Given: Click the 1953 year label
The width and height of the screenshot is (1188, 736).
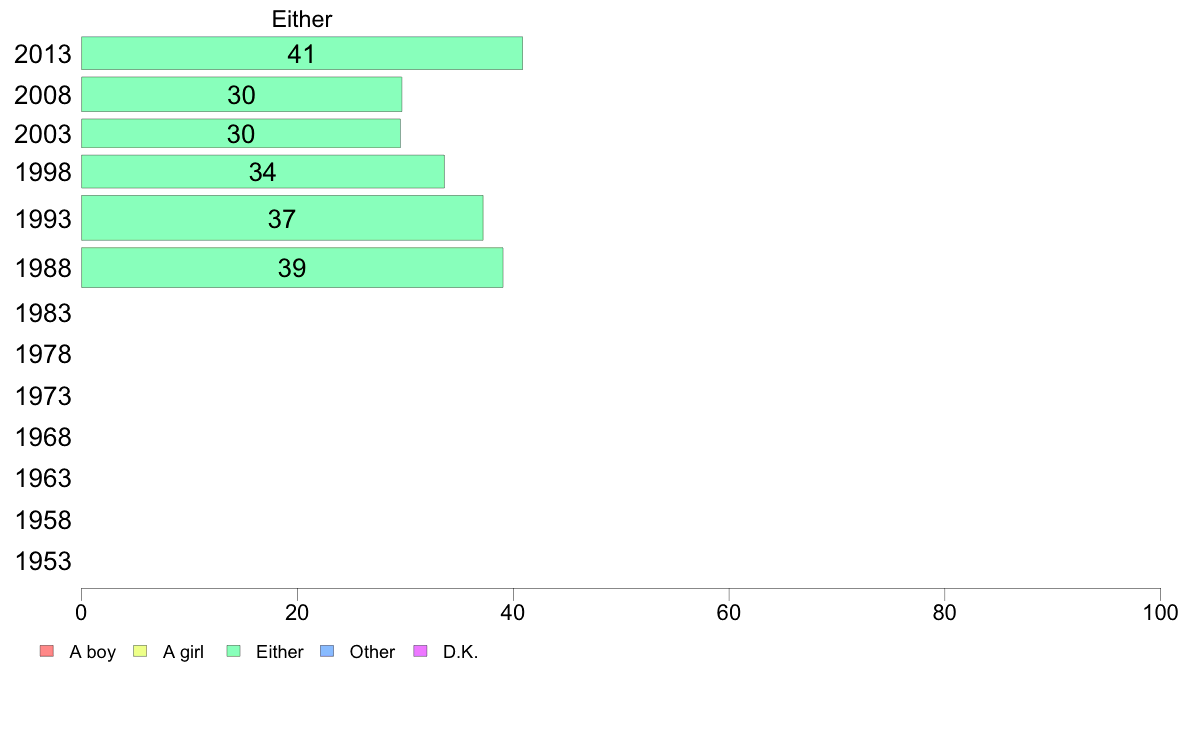Looking at the screenshot, I should click(x=43, y=561).
